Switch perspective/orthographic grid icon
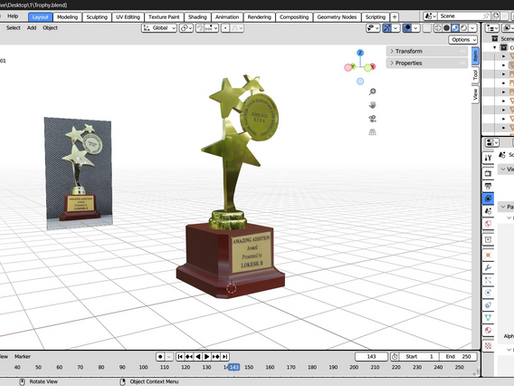The height and width of the screenshot is (386, 514). pyautogui.click(x=372, y=132)
